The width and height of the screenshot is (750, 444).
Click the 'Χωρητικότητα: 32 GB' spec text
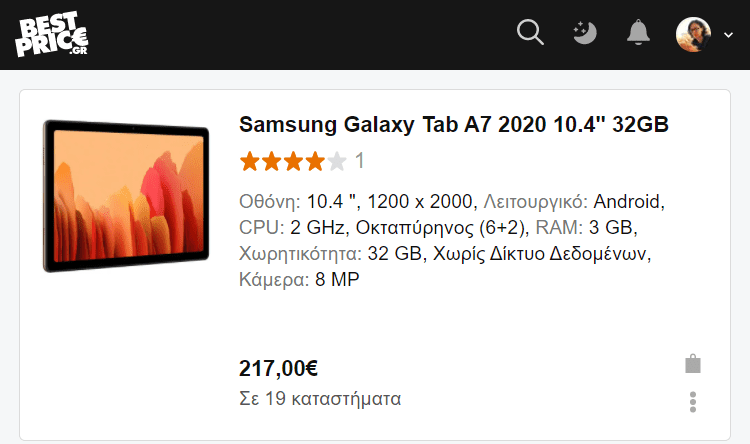pos(330,254)
